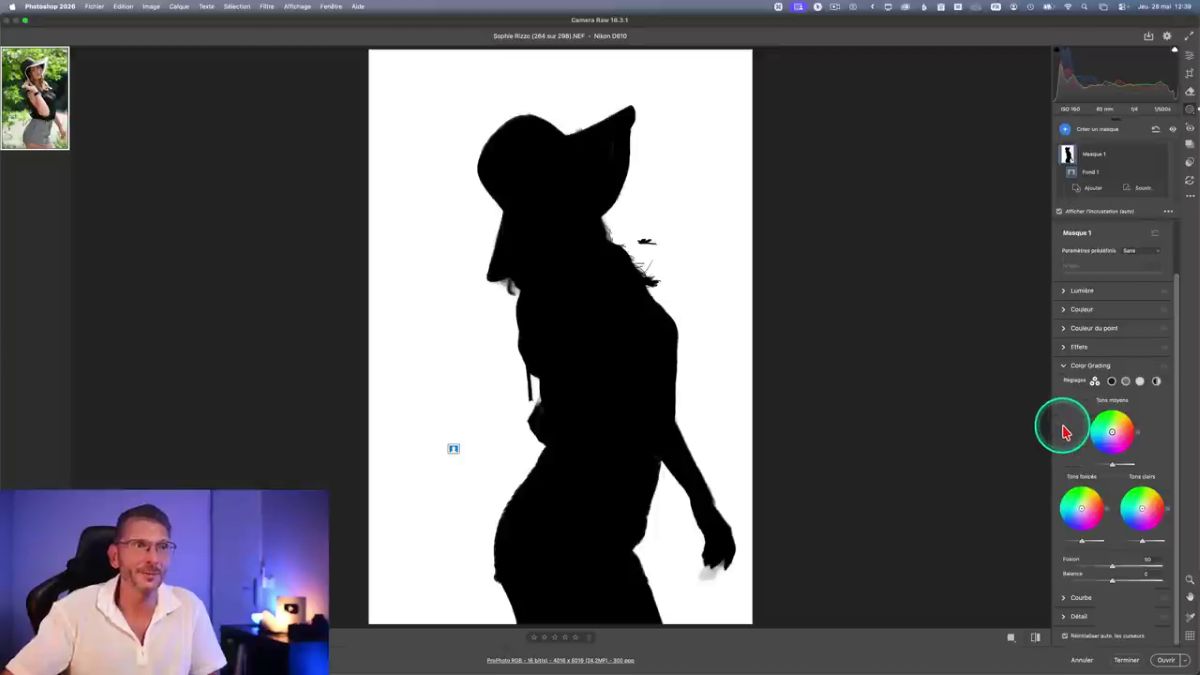Select shadows-only color grading view
The image size is (1200, 675).
[1111, 381]
